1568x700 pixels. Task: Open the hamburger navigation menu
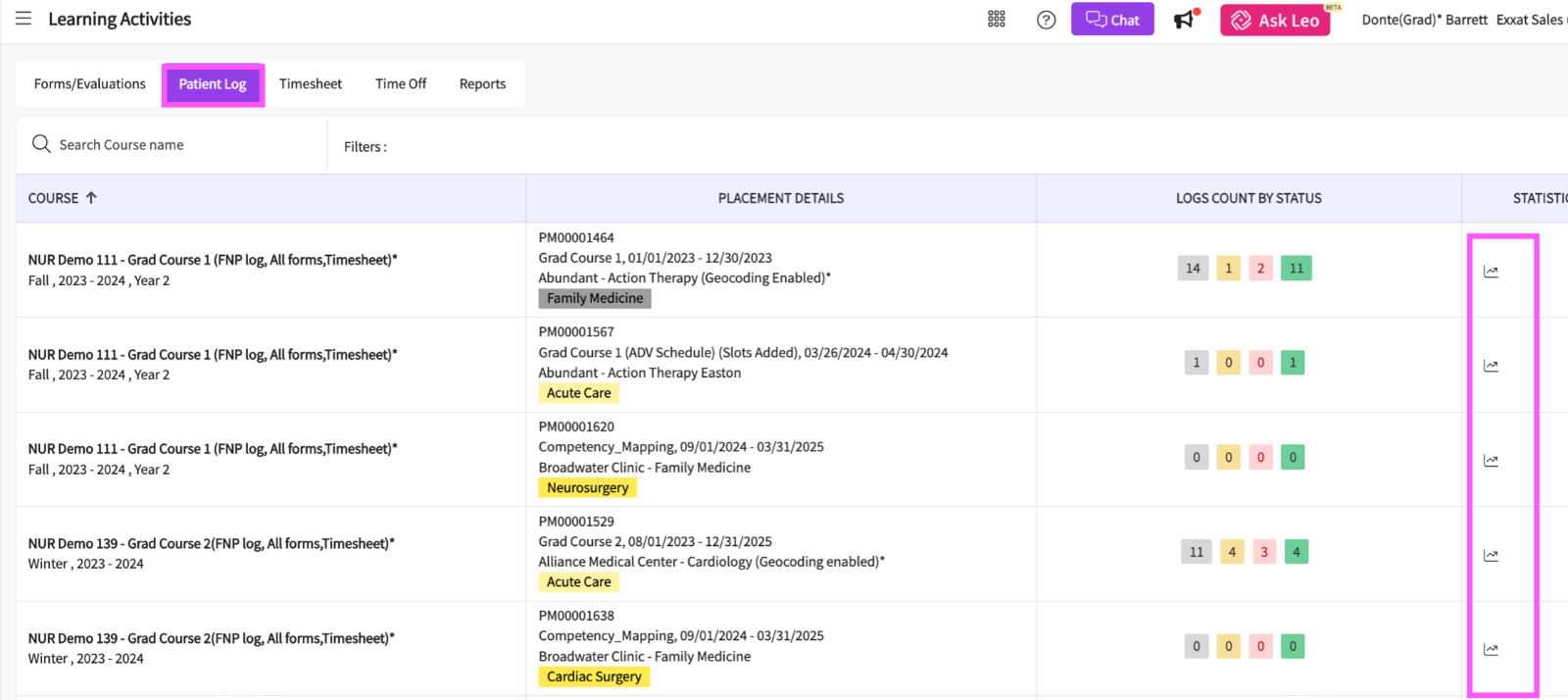pyautogui.click(x=24, y=19)
